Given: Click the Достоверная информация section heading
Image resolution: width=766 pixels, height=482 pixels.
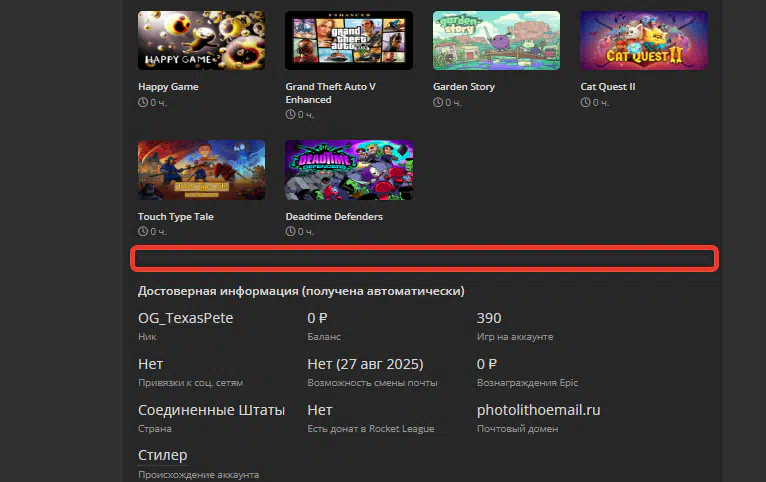Looking at the screenshot, I should (x=301, y=291).
